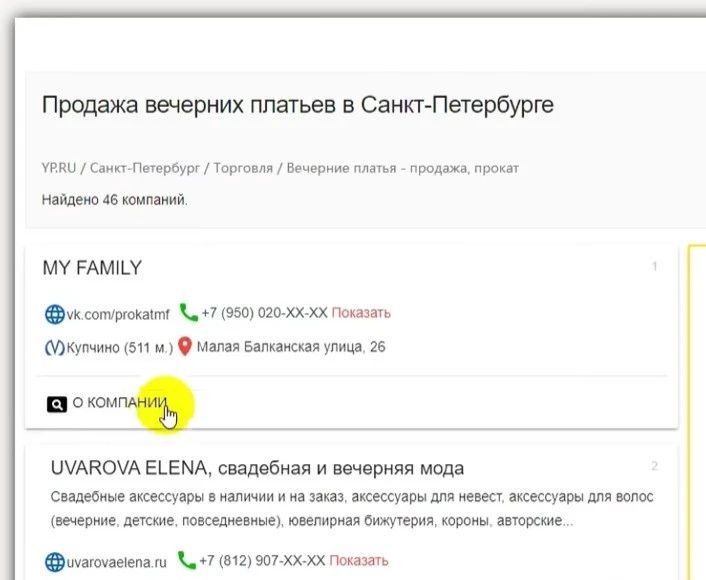Open О КОМПАНИИ for MY FAMILY
Image resolution: width=706 pixels, height=580 pixels.
(x=120, y=402)
